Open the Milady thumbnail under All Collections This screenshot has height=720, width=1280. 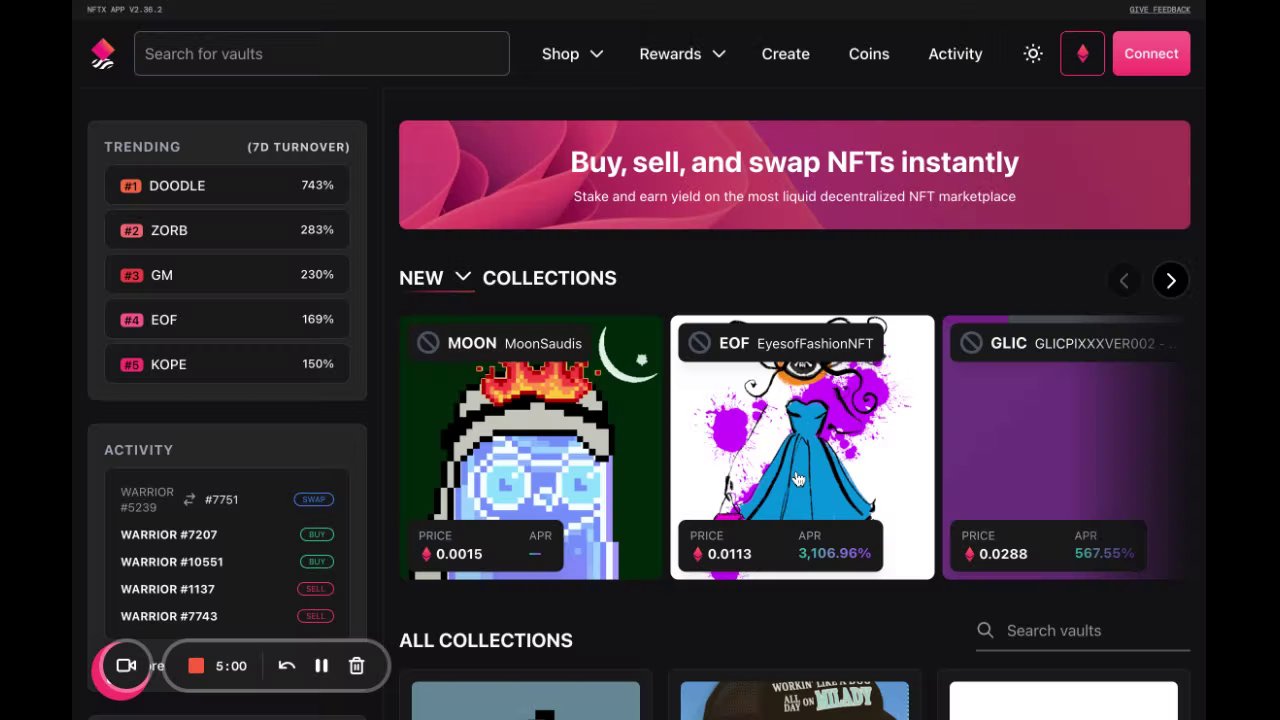click(795, 700)
